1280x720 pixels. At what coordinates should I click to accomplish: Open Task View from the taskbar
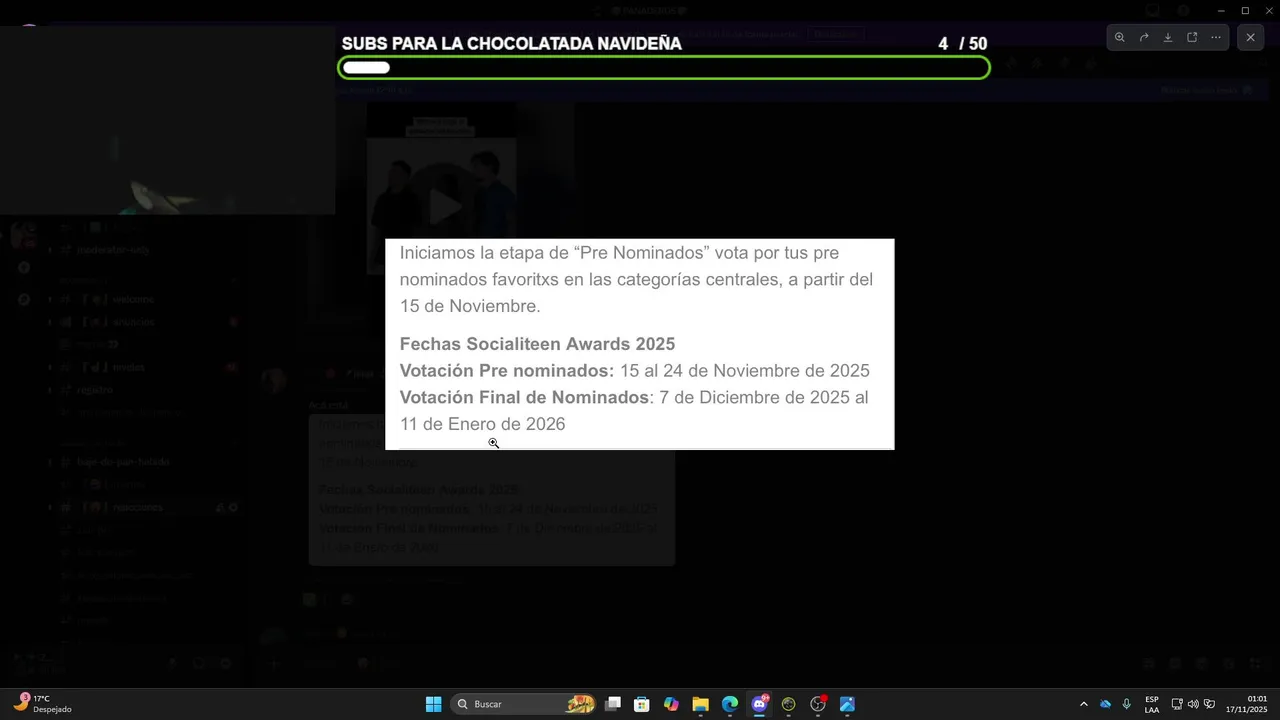click(x=613, y=704)
